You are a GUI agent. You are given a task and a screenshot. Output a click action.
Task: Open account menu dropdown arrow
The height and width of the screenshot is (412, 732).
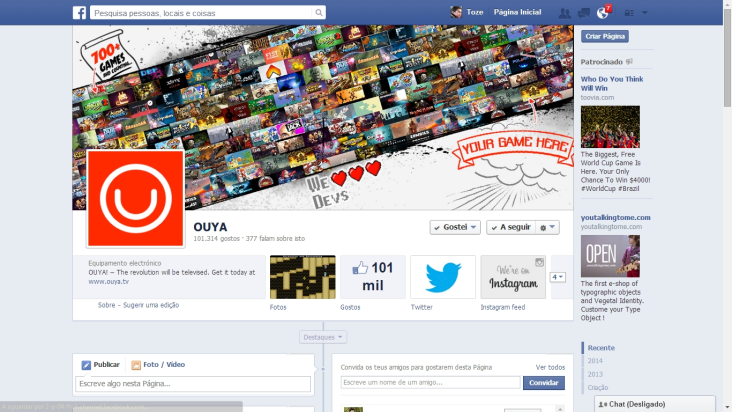[x=645, y=13]
